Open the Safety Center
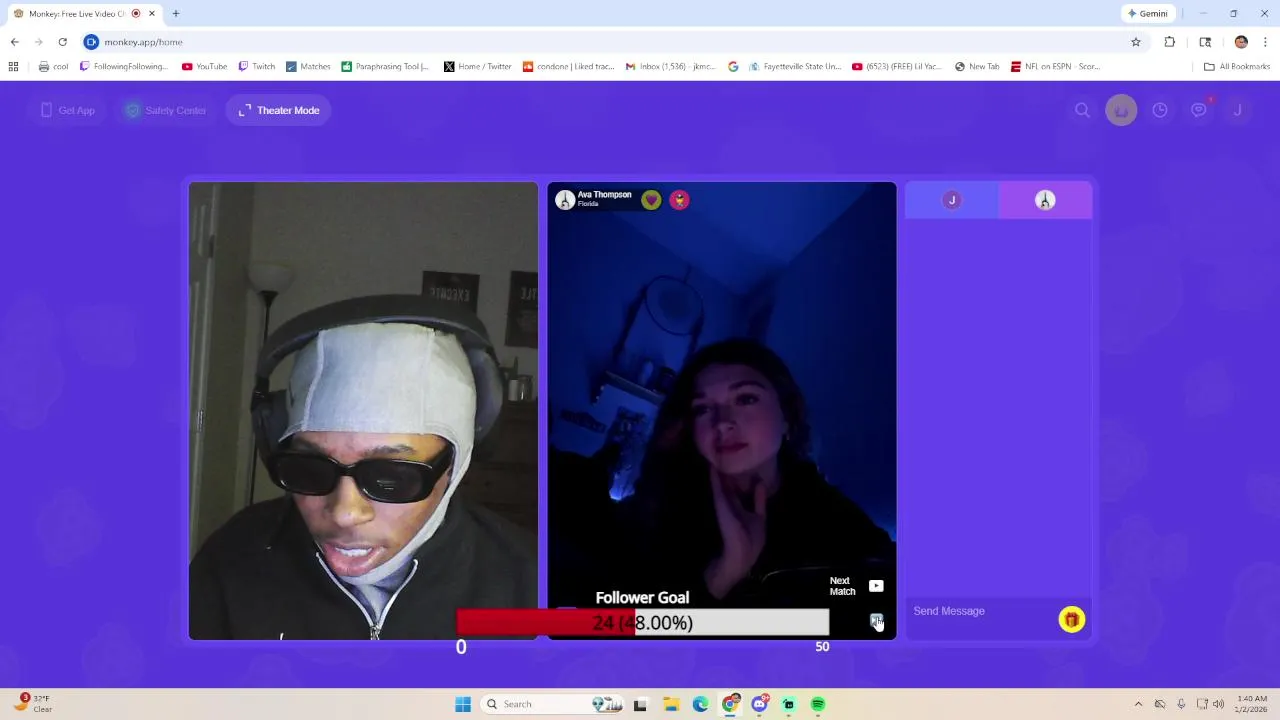This screenshot has height=720, width=1280. click(165, 110)
